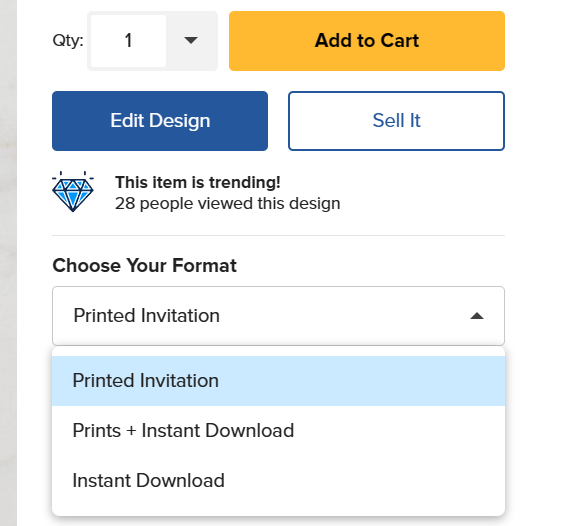
Task: Open the Edit Design button
Action: point(160,121)
